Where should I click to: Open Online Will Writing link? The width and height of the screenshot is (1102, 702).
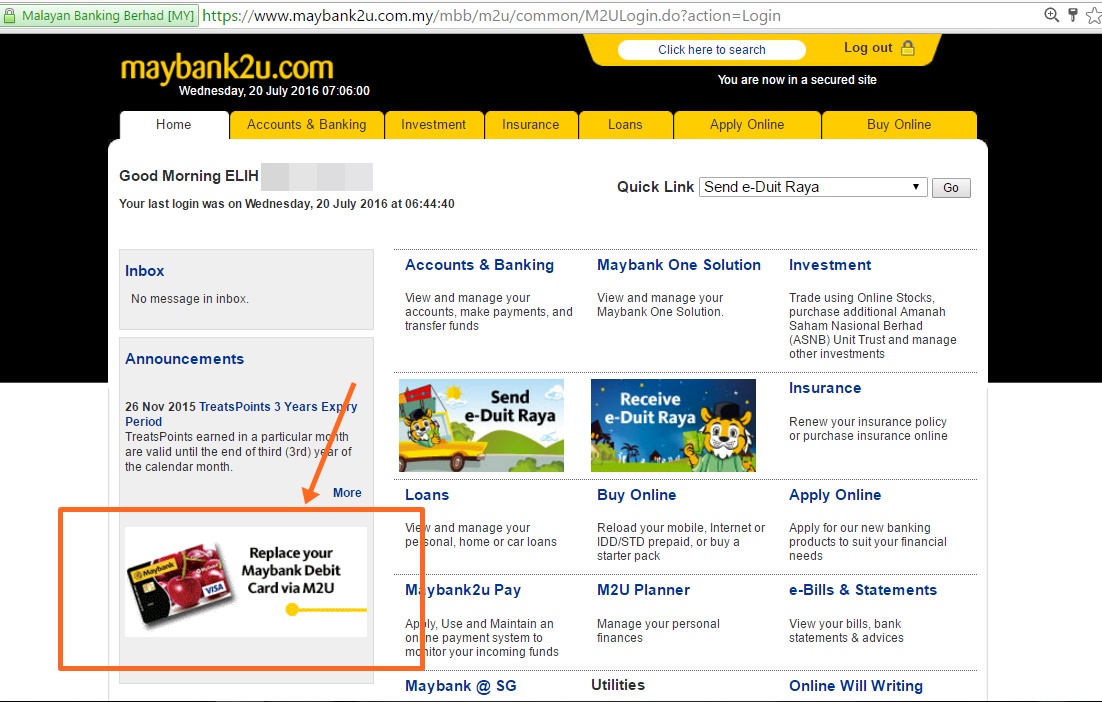(856, 686)
